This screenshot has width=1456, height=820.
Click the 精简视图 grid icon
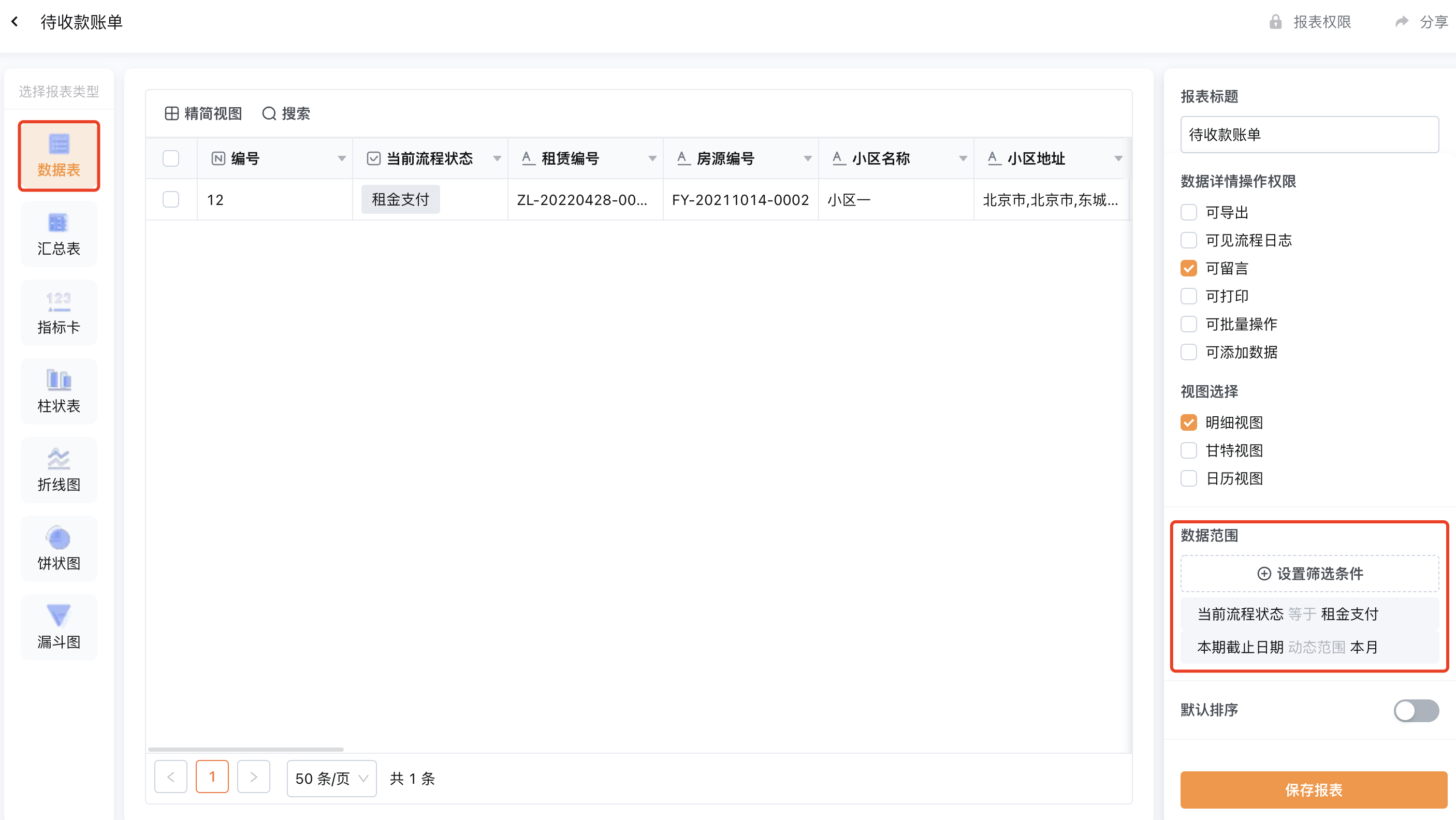[x=171, y=113]
